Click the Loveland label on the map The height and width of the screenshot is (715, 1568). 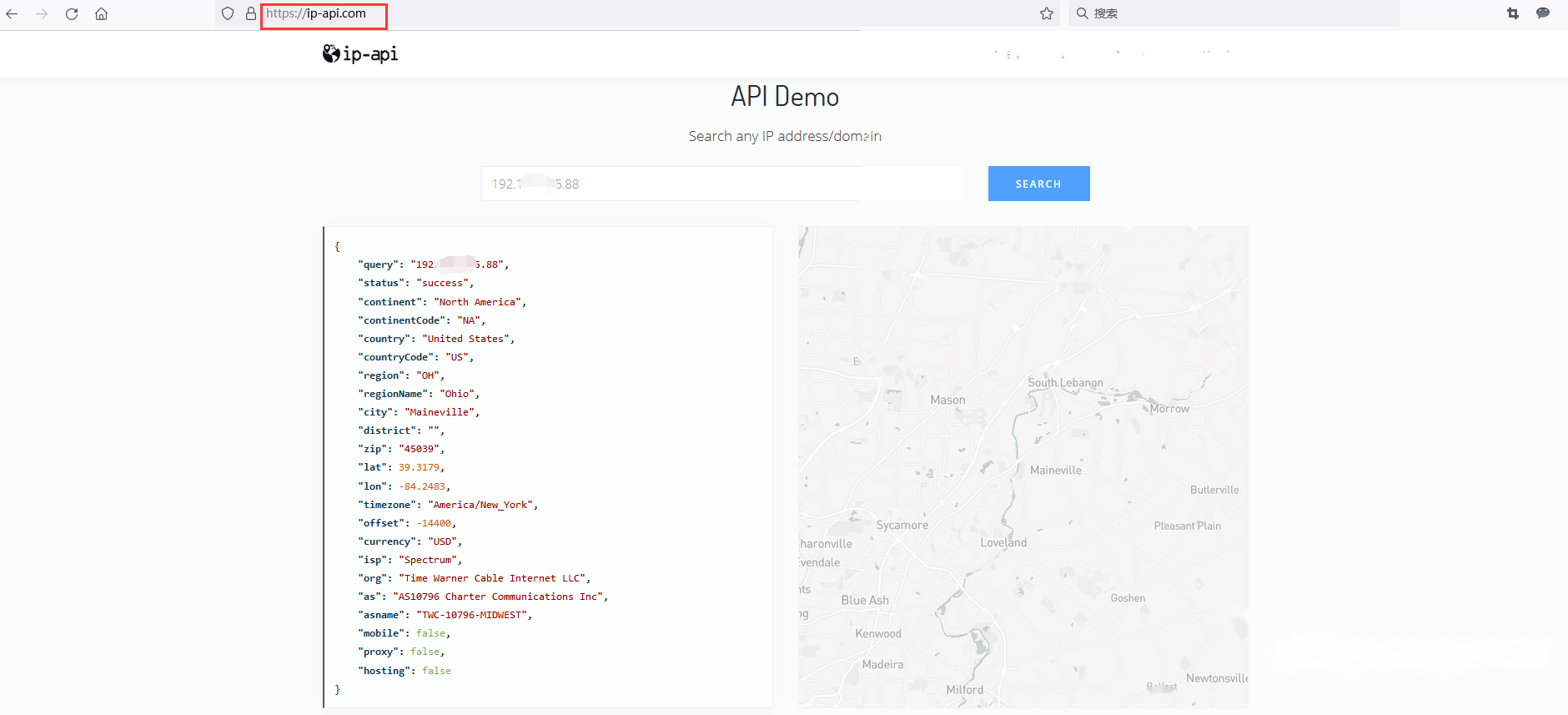pos(1003,542)
